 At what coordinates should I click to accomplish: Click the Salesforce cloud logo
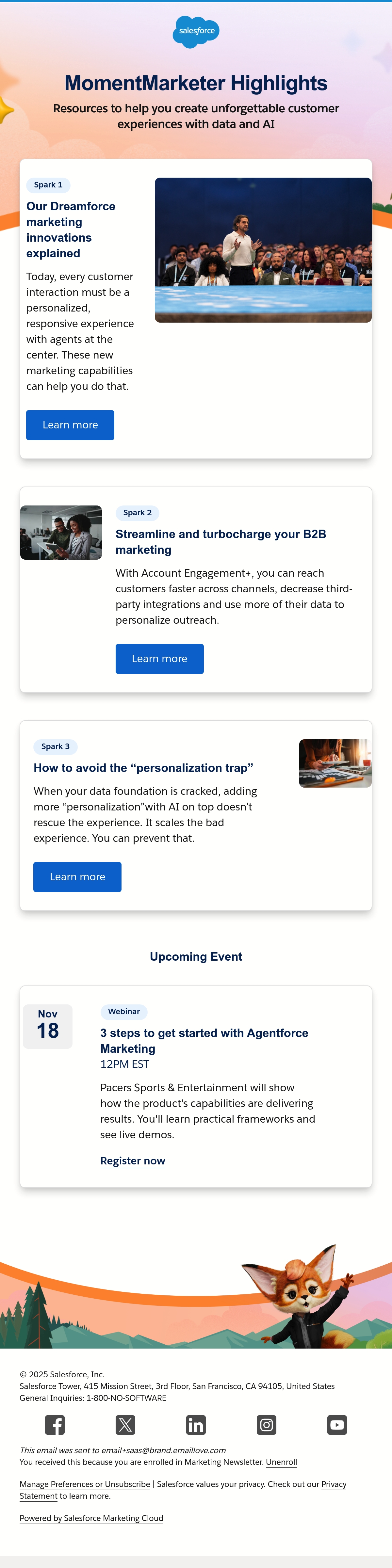click(196, 32)
